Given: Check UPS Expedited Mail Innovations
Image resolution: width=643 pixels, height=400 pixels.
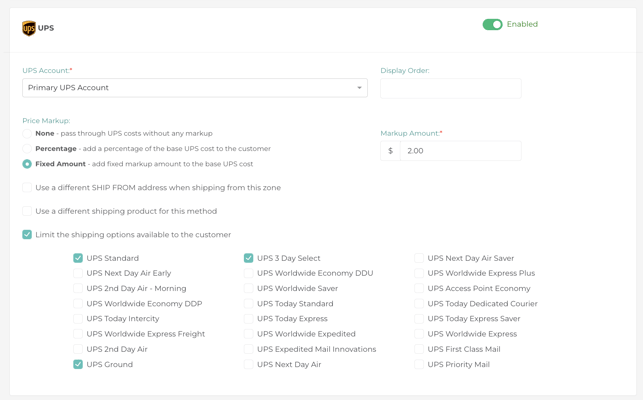Looking at the screenshot, I should pyautogui.click(x=249, y=349).
